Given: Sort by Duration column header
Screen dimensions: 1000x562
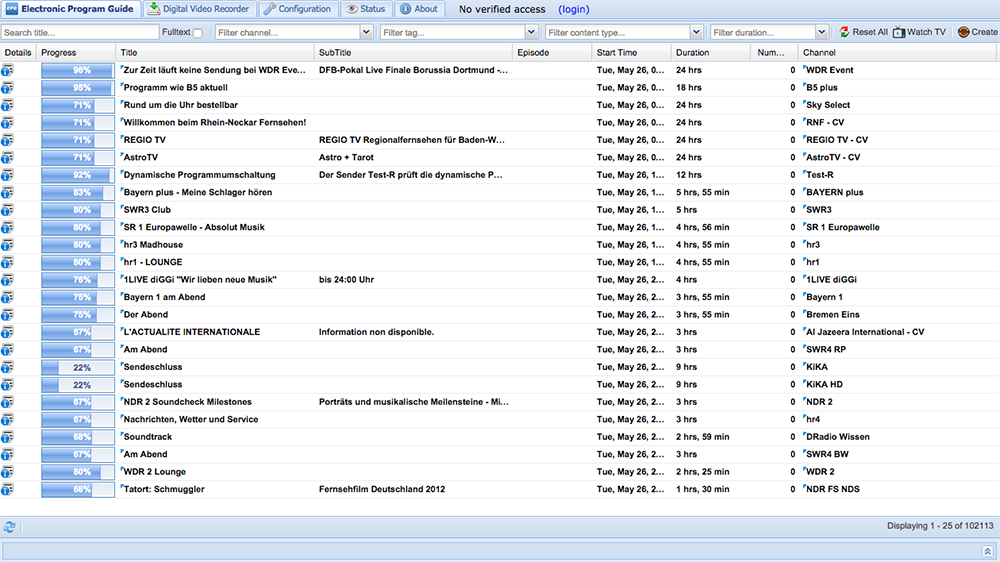Looking at the screenshot, I should click(x=710, y=53).
